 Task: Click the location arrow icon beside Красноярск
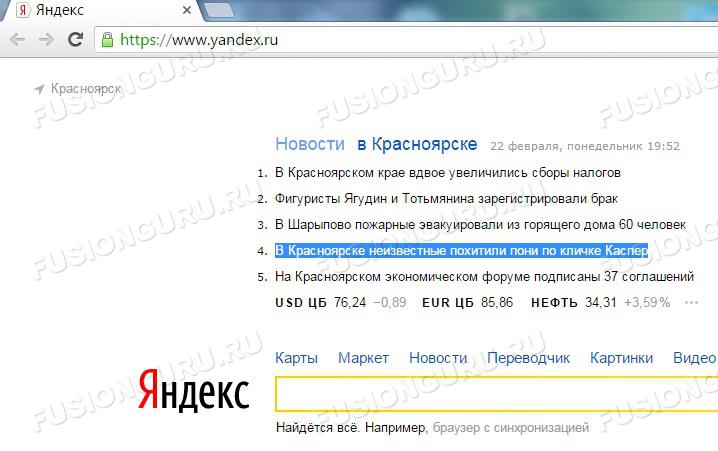coord(39,89)
